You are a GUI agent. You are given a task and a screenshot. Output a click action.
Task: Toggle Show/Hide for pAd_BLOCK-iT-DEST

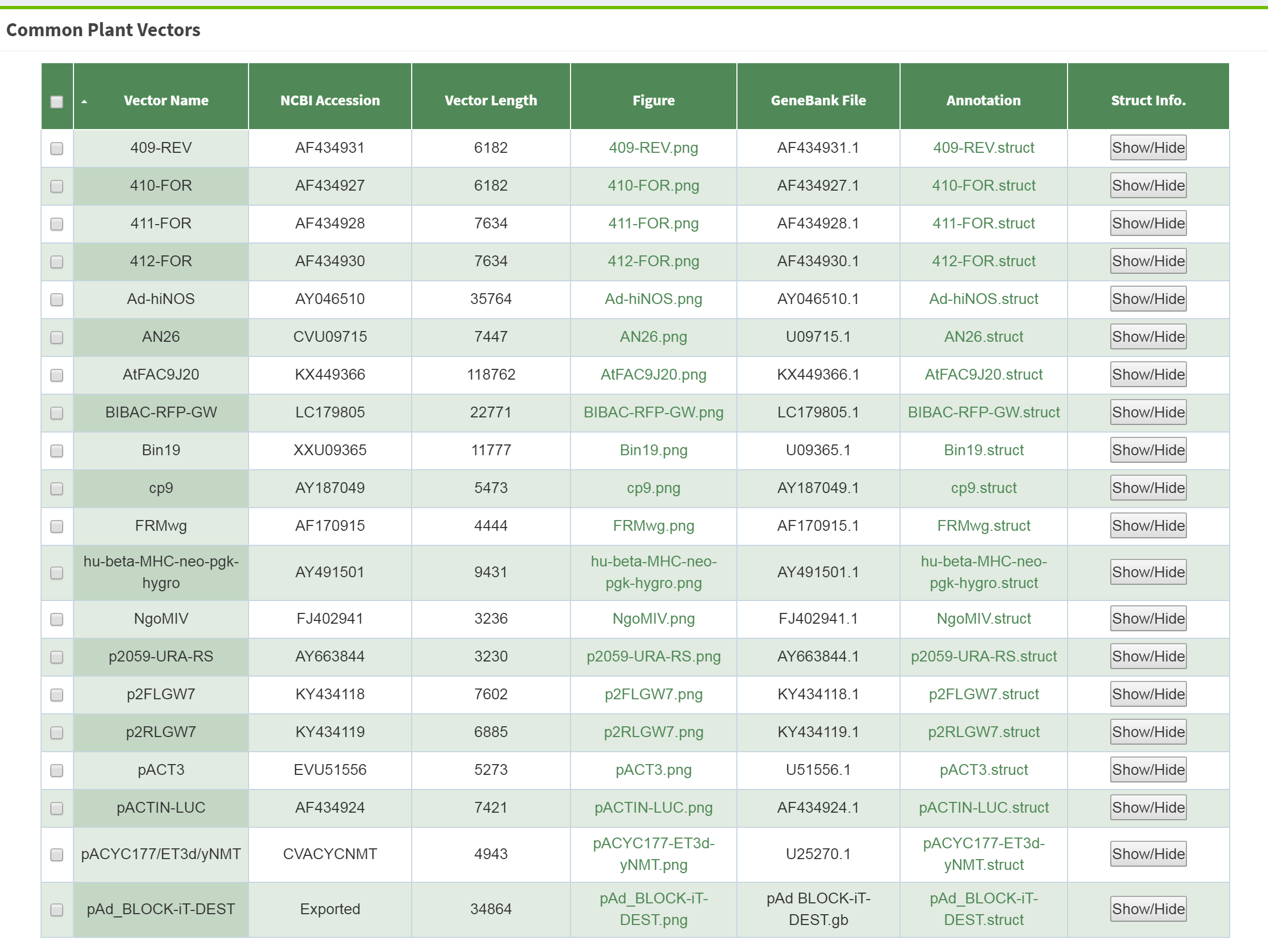pyautogui.click(x=1148, y=909)
